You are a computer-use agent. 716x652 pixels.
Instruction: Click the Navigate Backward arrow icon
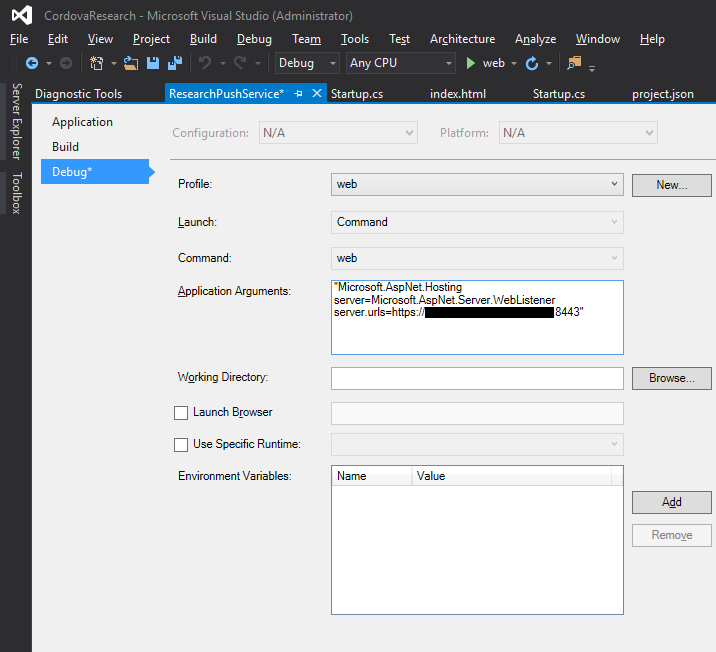pyautogui.click(x=31, y=63)
